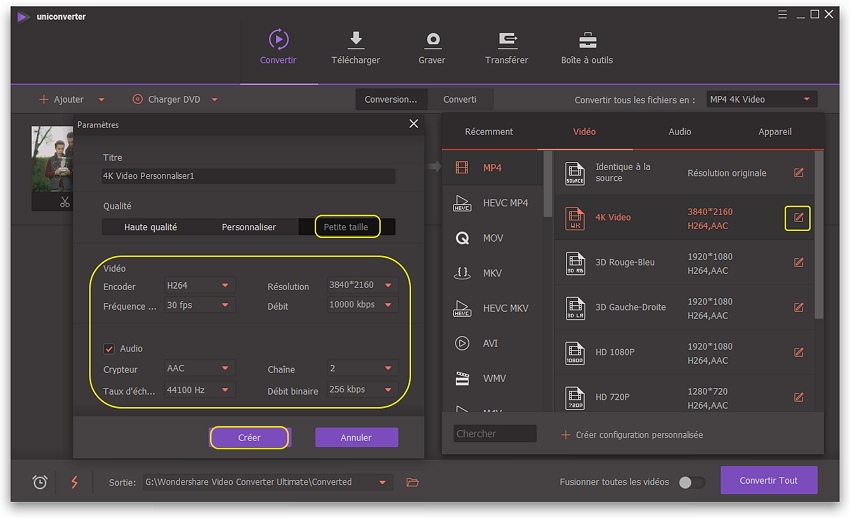Click the Créer button
Viewport: 850px width, 518px height.
tap(249, 438)
